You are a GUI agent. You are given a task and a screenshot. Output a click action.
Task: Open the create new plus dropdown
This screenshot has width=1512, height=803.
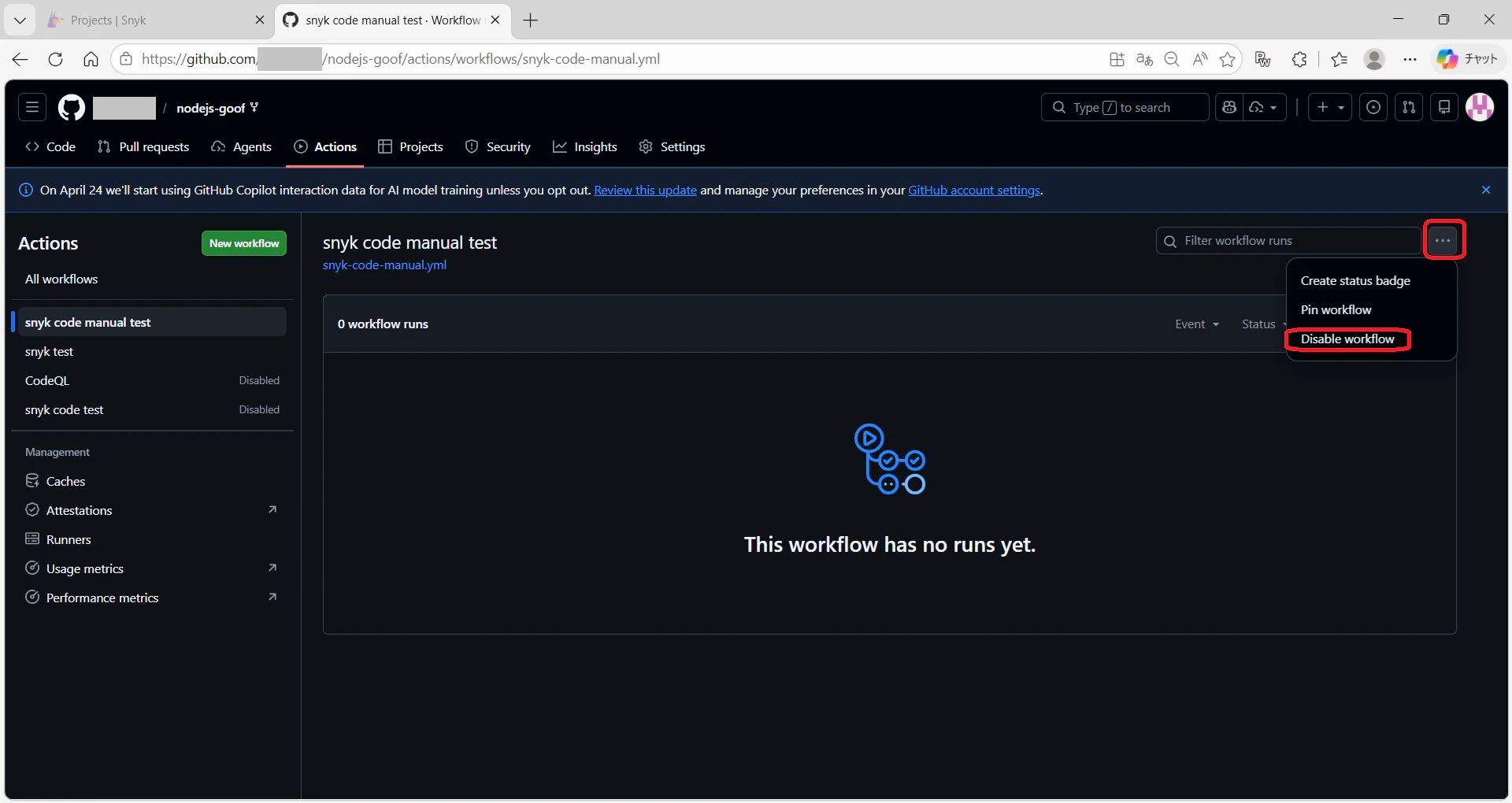click(1330, 107)
